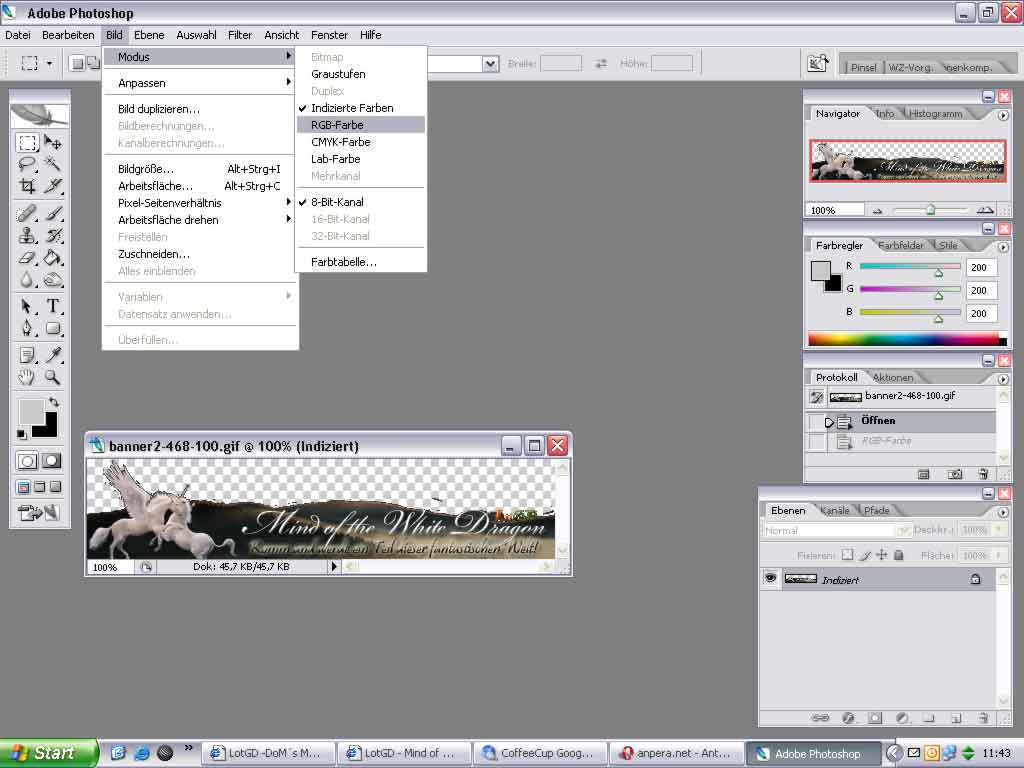
Task: Toggle 8-Bit-Kanal option in Modus submenu
Action: (x=337, y=202)
